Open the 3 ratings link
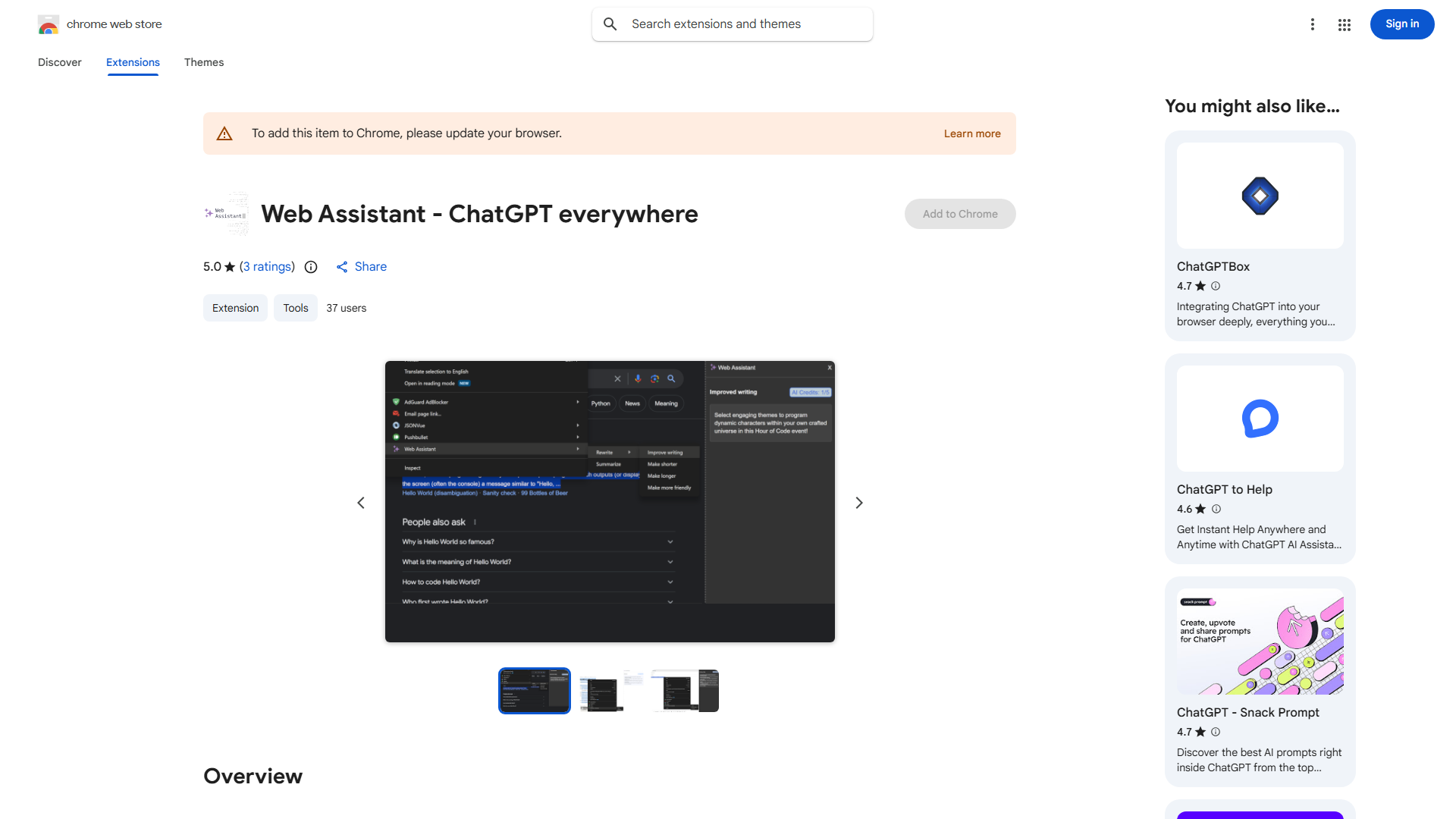This screenshot has width=1456, height=819. (267, 267)
